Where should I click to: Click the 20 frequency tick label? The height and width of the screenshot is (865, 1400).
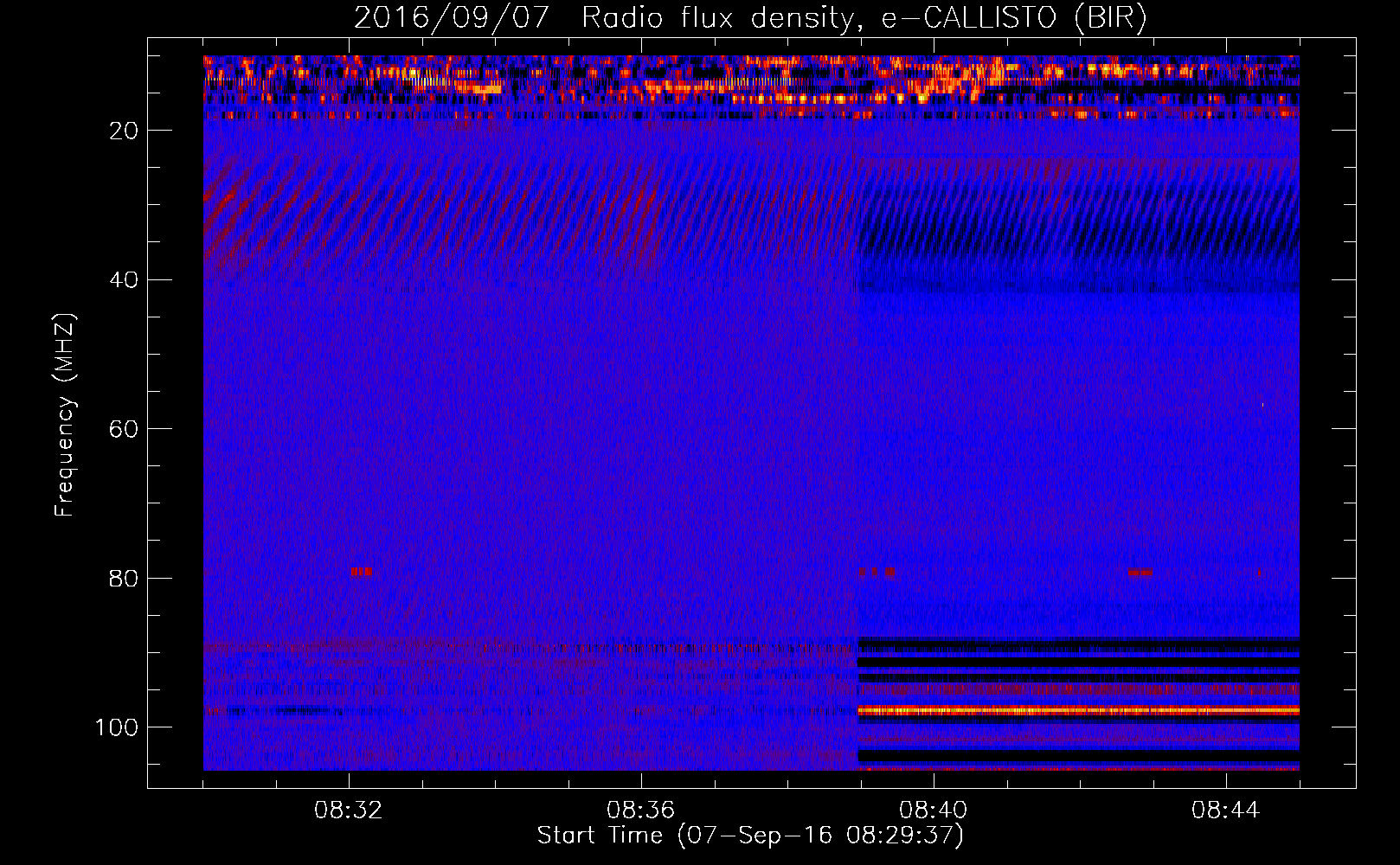(124, 131)
